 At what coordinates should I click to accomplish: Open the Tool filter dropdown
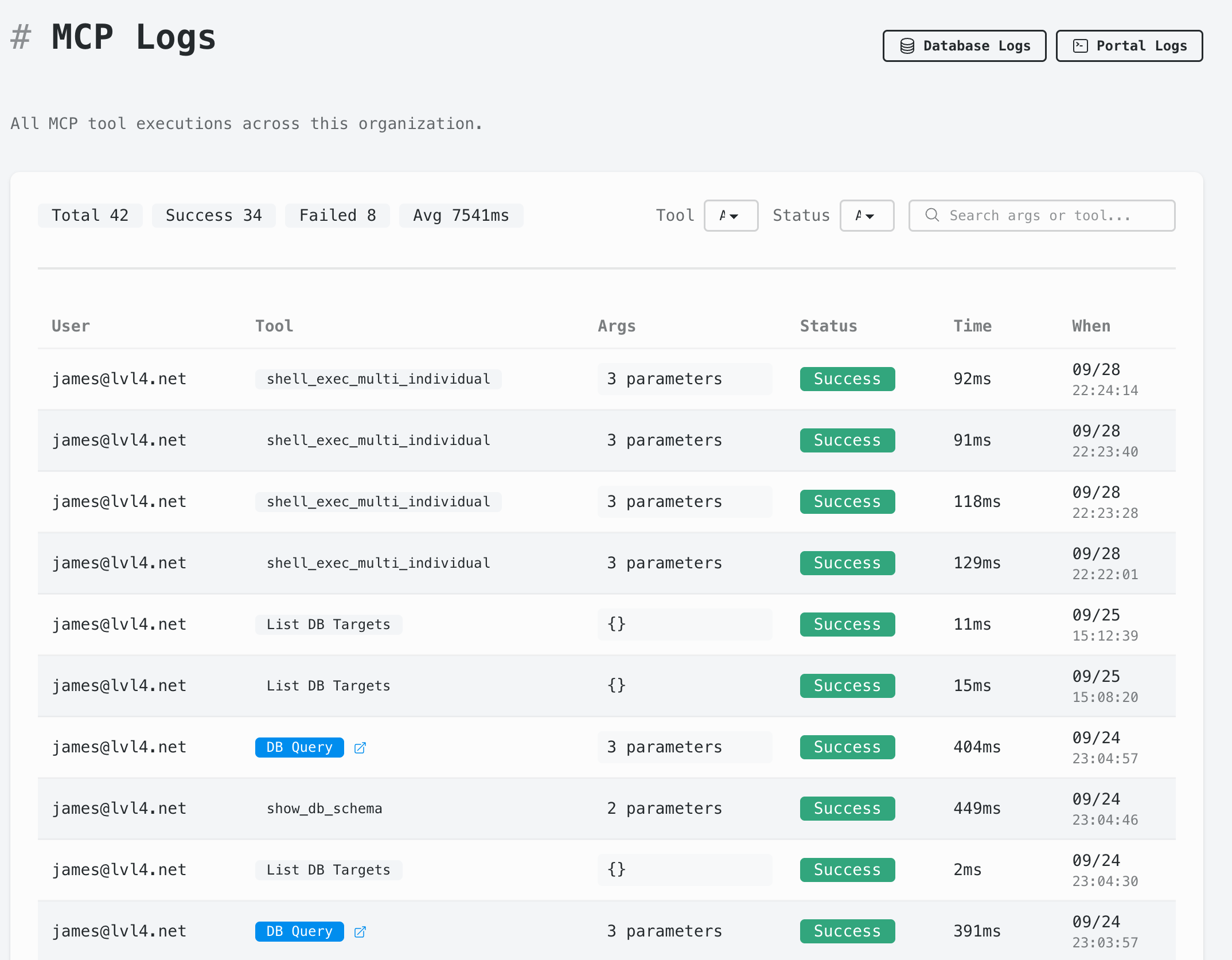(731, 215)
